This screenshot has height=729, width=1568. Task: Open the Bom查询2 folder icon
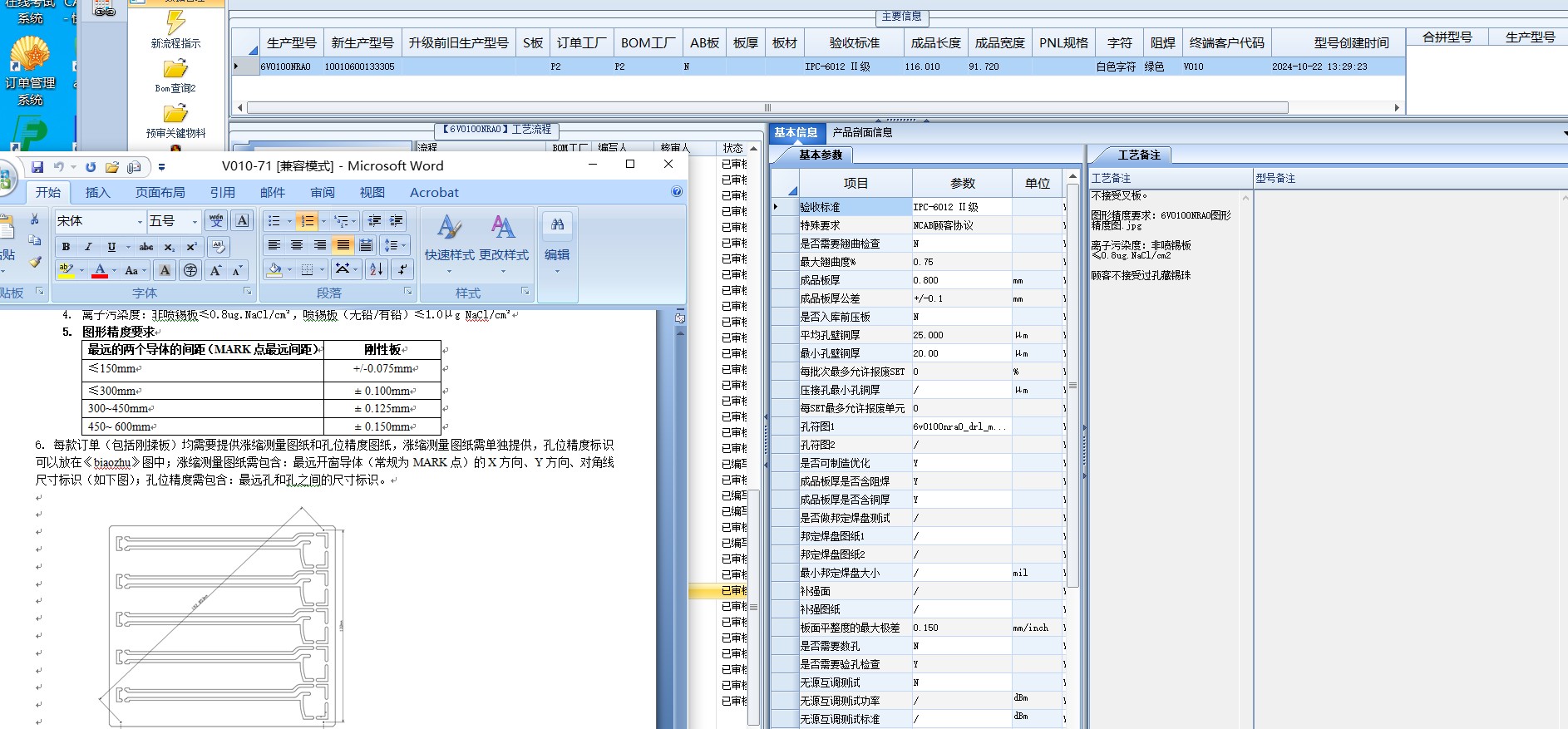[175, 68]
